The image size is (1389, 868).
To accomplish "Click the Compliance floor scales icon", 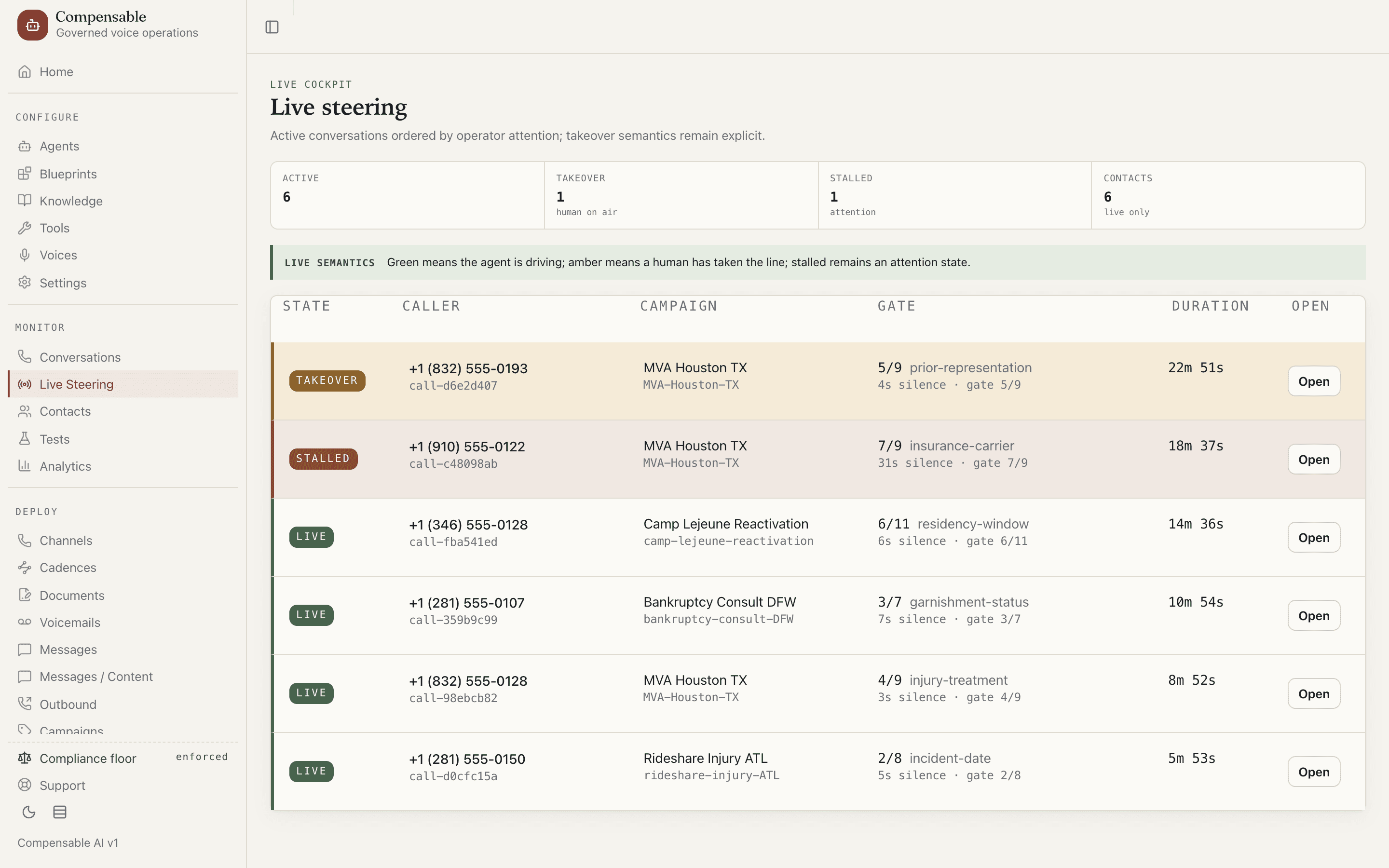I will click(25, 759).
